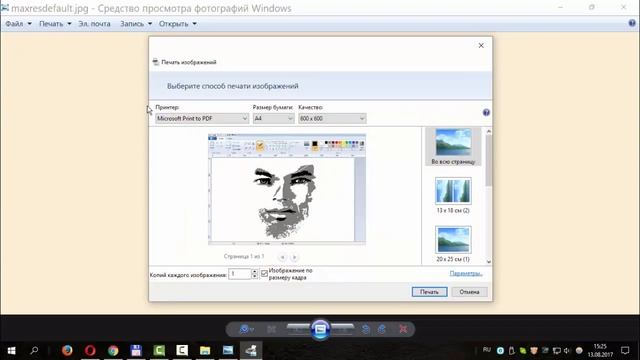Go to next preview page
Screen dimensions: 640x360
[294, 257]
